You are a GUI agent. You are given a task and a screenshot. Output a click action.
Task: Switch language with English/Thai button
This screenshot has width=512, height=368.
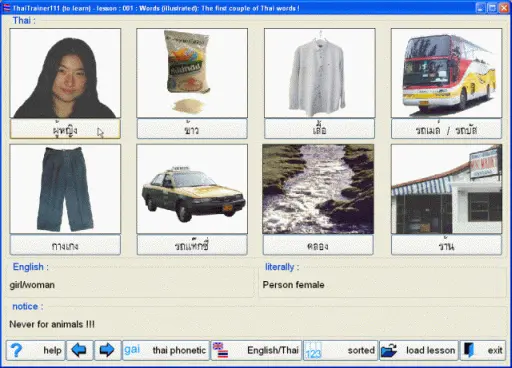(256, 350)
